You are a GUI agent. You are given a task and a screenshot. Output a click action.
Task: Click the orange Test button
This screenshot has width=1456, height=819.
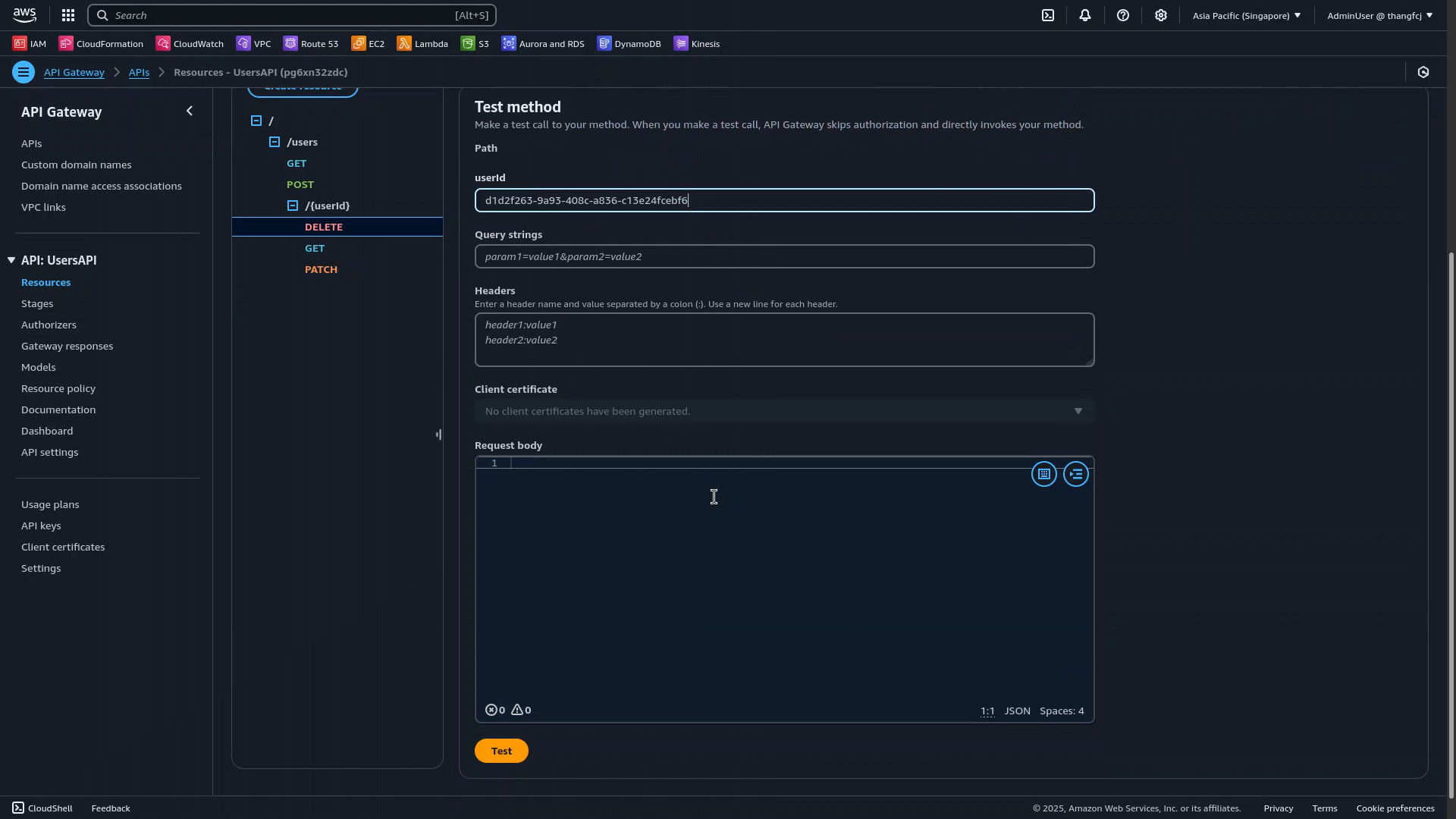pyautogui.click(x=501, y=751)
